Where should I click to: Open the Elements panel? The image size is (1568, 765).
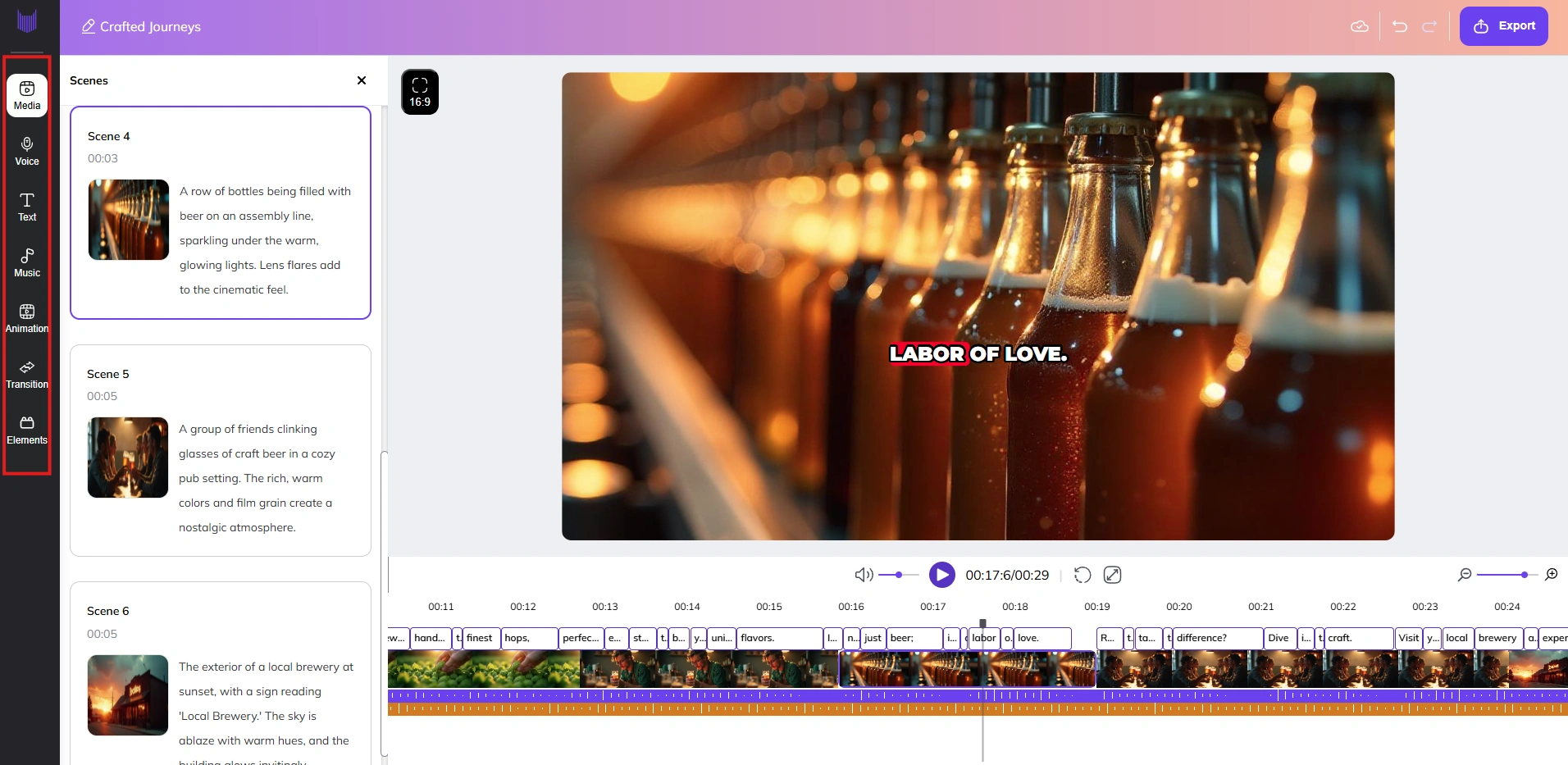click(27, 430)
